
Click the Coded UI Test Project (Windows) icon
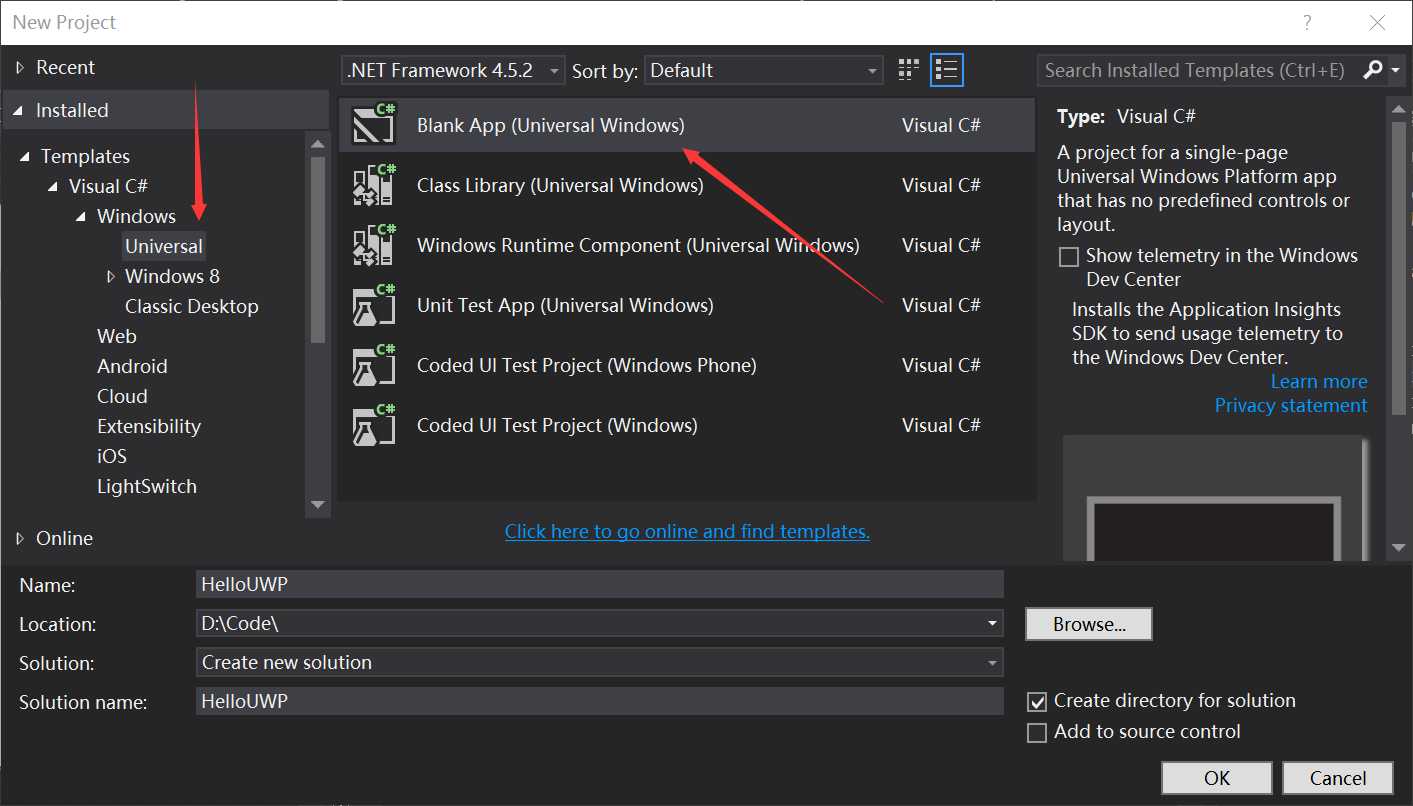point(375,425)
